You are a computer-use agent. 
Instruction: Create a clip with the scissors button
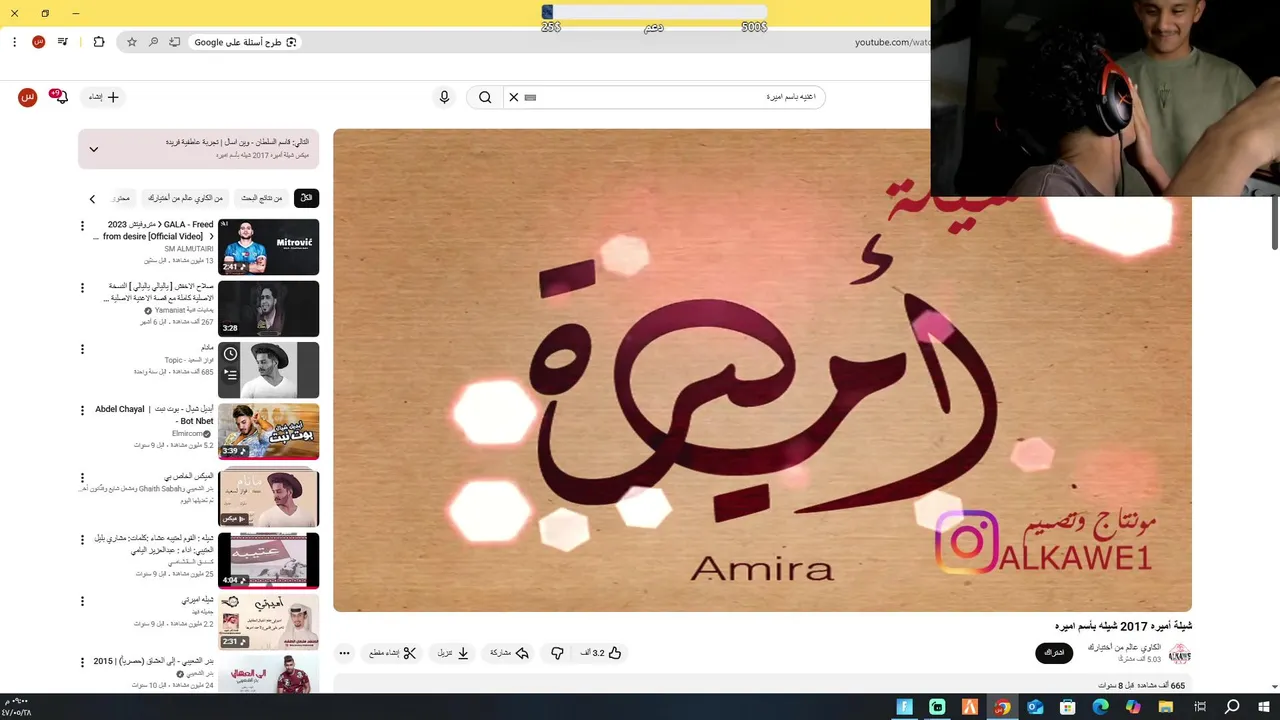392,653
